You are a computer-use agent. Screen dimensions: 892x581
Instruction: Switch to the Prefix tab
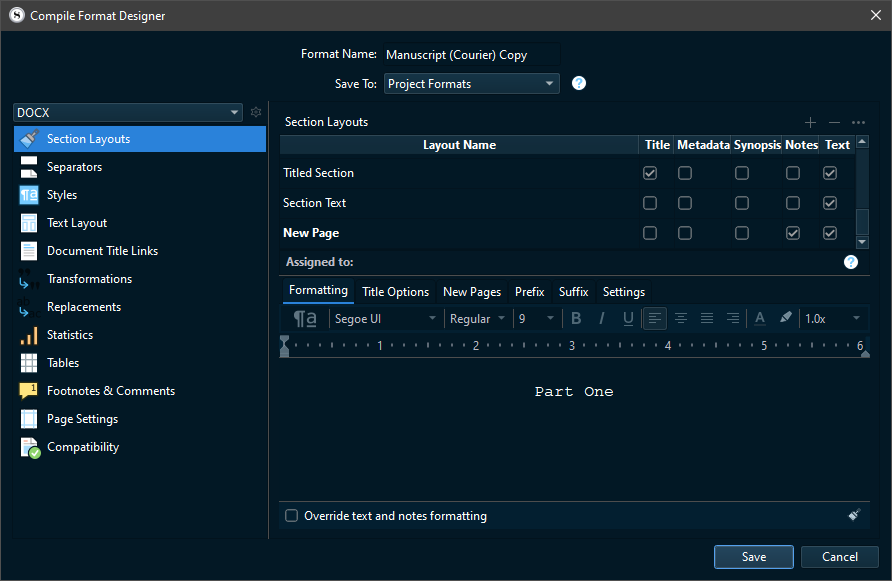click(x=530, y=292)
